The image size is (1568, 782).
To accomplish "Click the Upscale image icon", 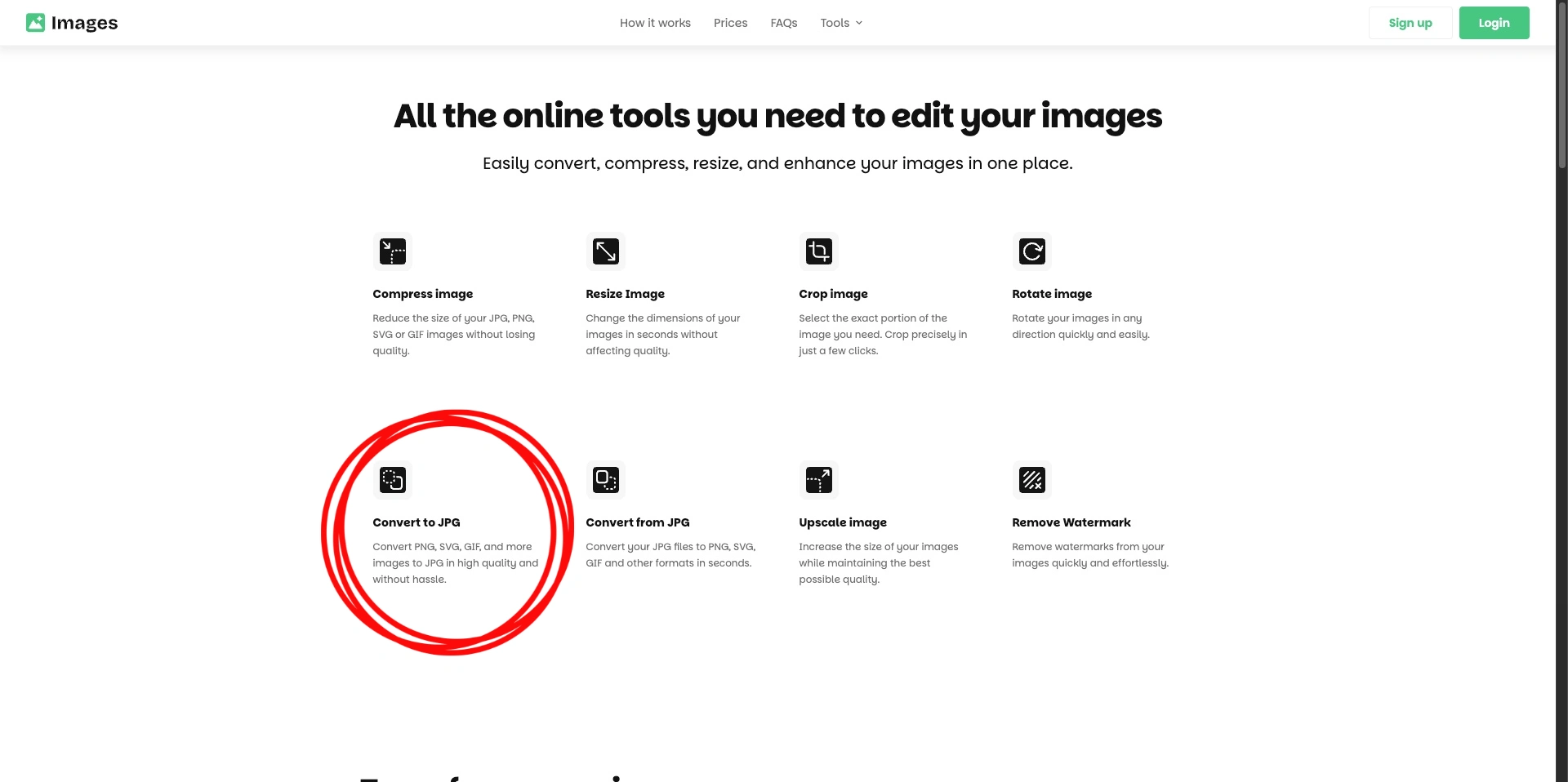I will 818,480.
